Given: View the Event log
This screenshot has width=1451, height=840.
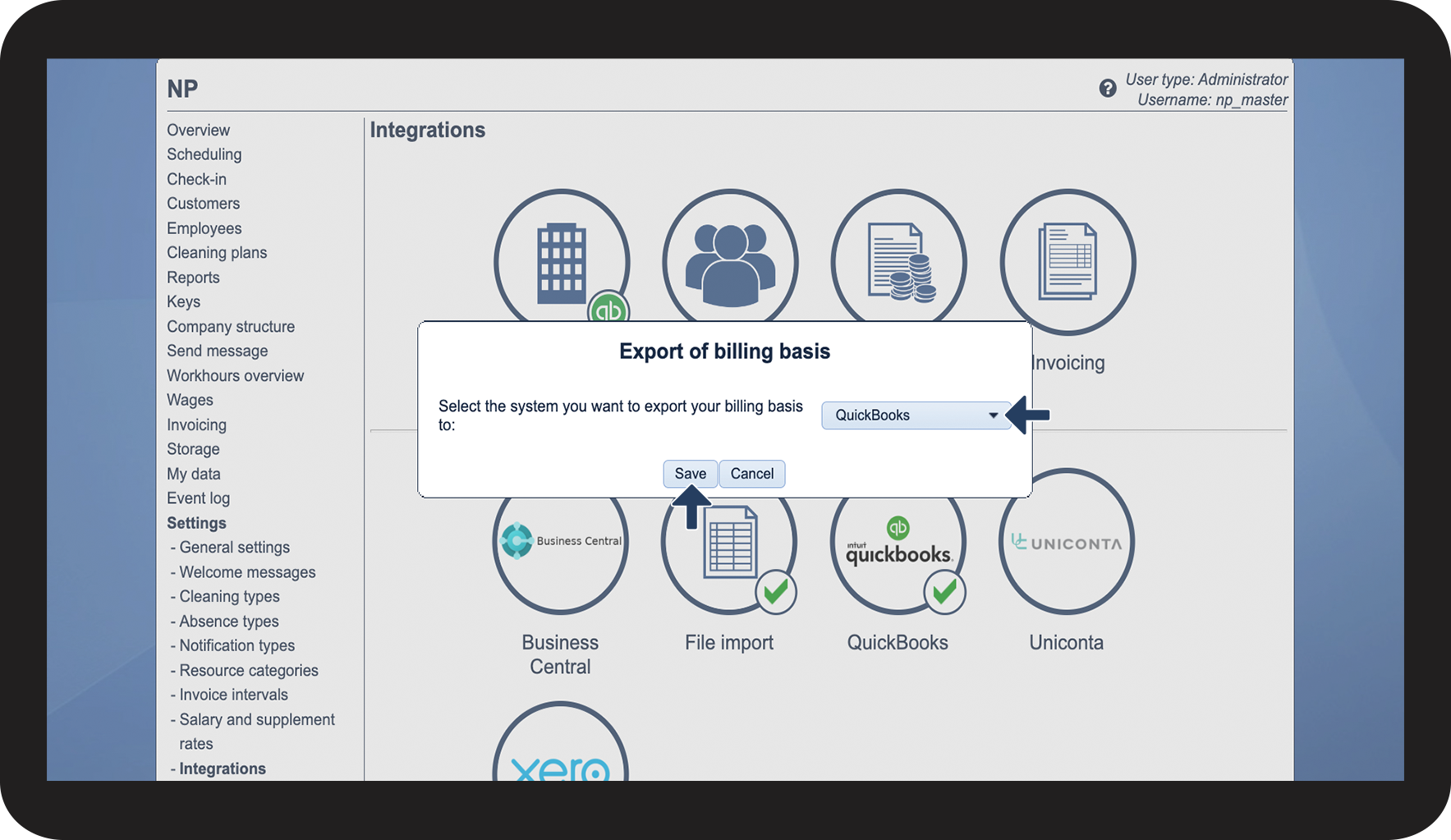Looking at the screenshot, I should coord(198,498).
